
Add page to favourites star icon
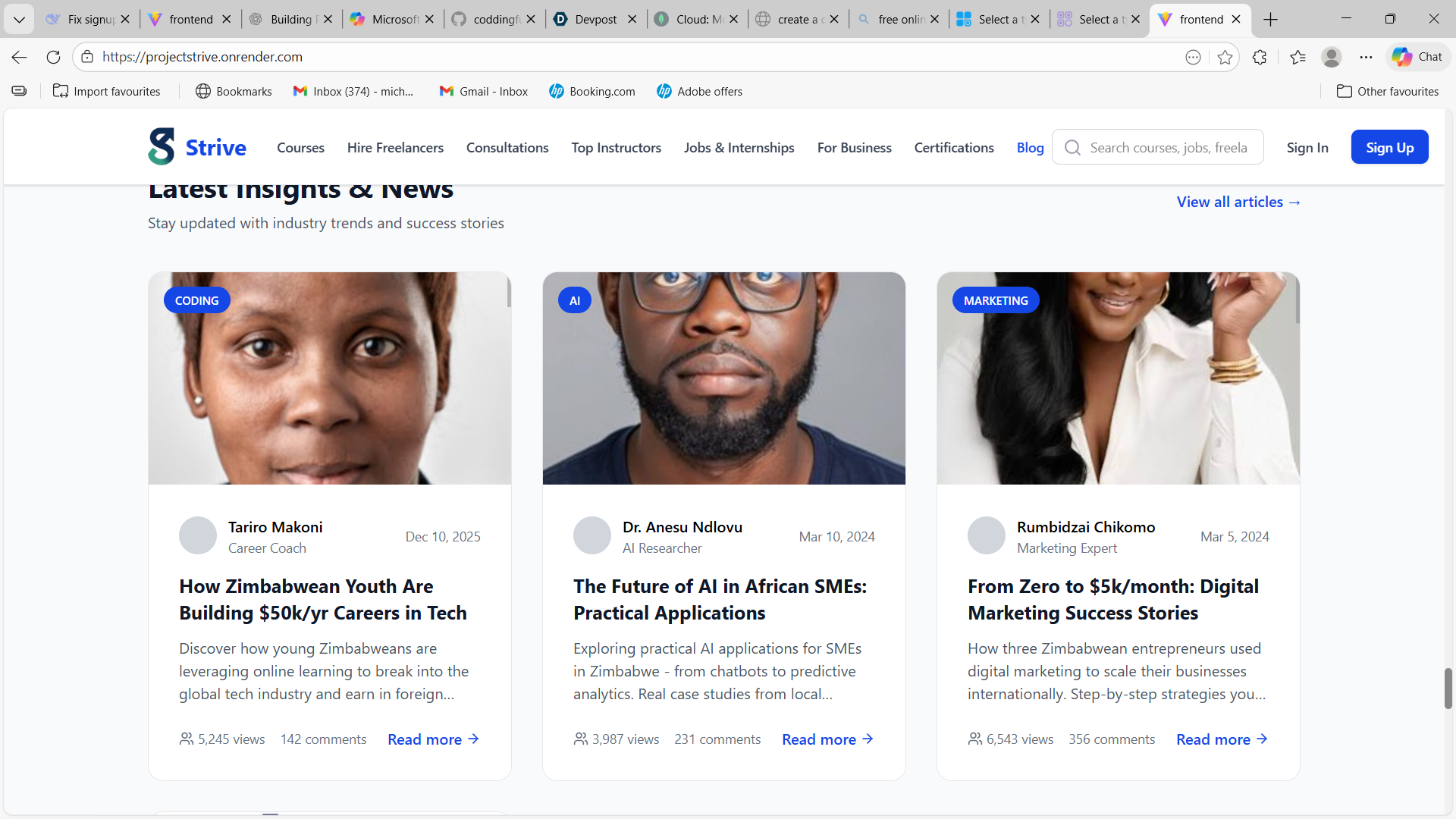point(1225,57)
